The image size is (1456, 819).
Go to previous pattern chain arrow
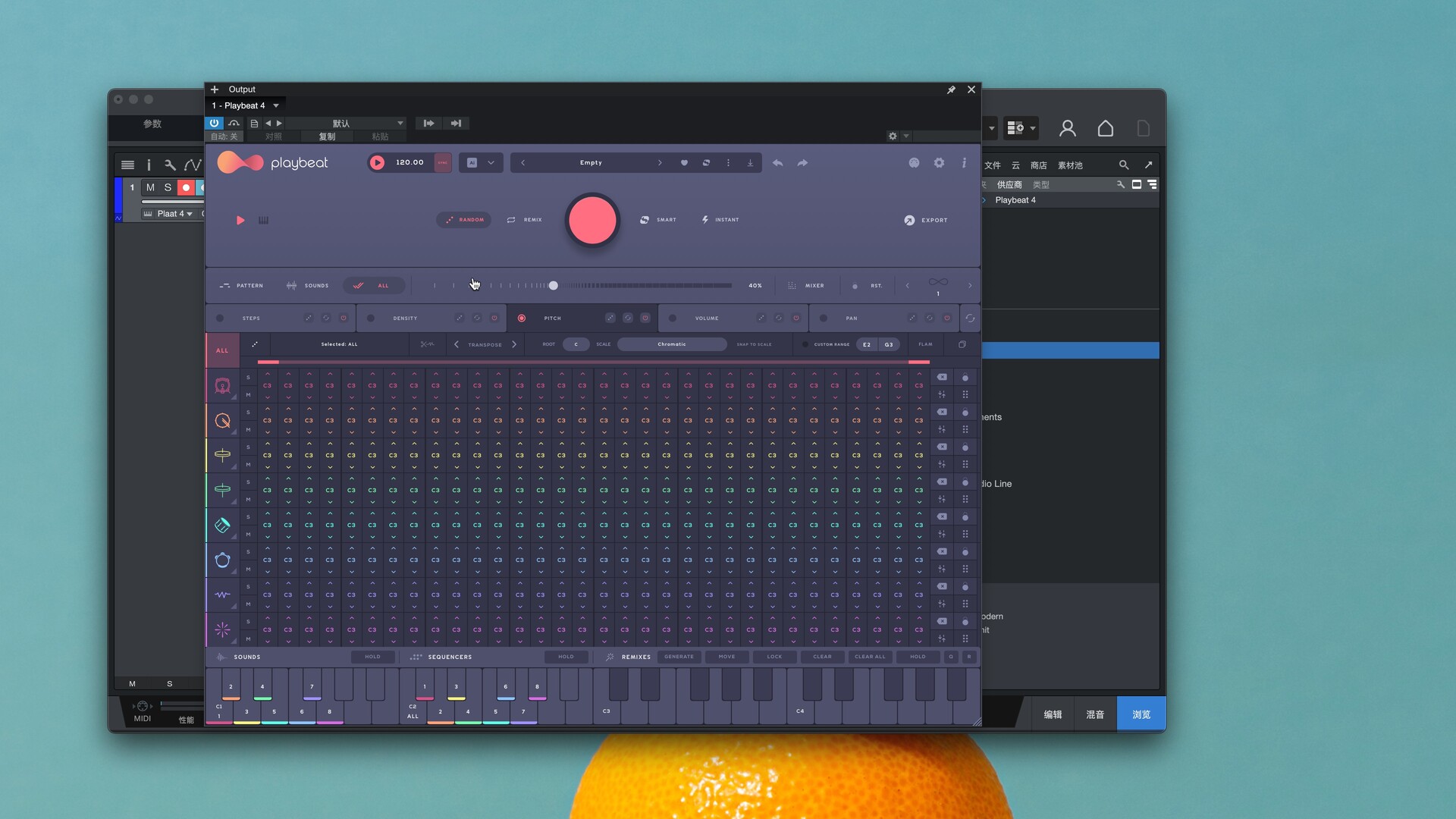tap(907, 286)
